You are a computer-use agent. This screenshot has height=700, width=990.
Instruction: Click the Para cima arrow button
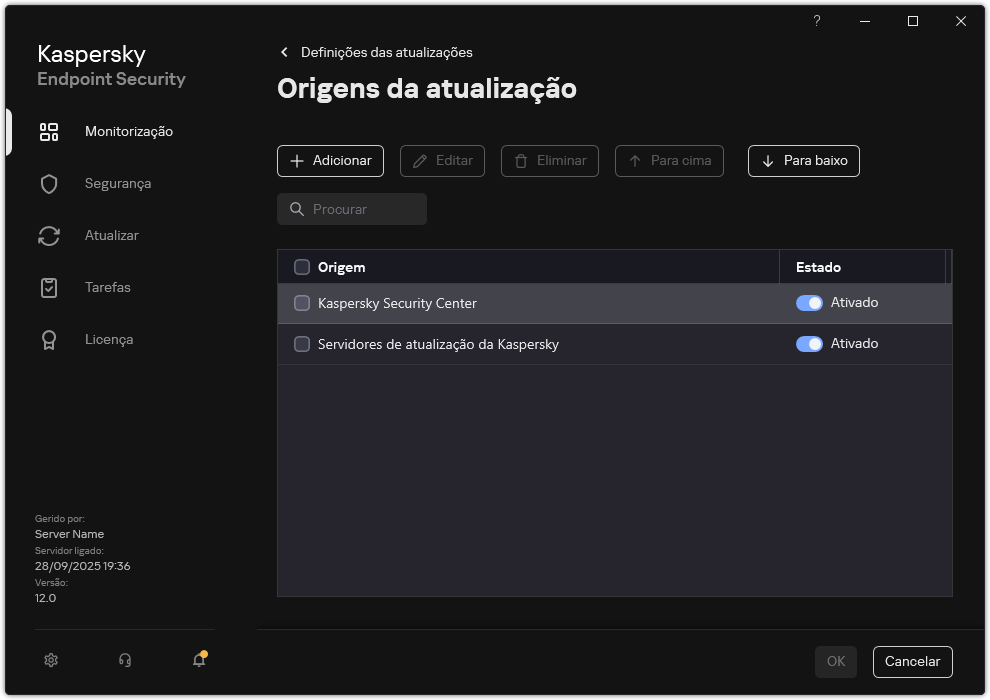669,161
